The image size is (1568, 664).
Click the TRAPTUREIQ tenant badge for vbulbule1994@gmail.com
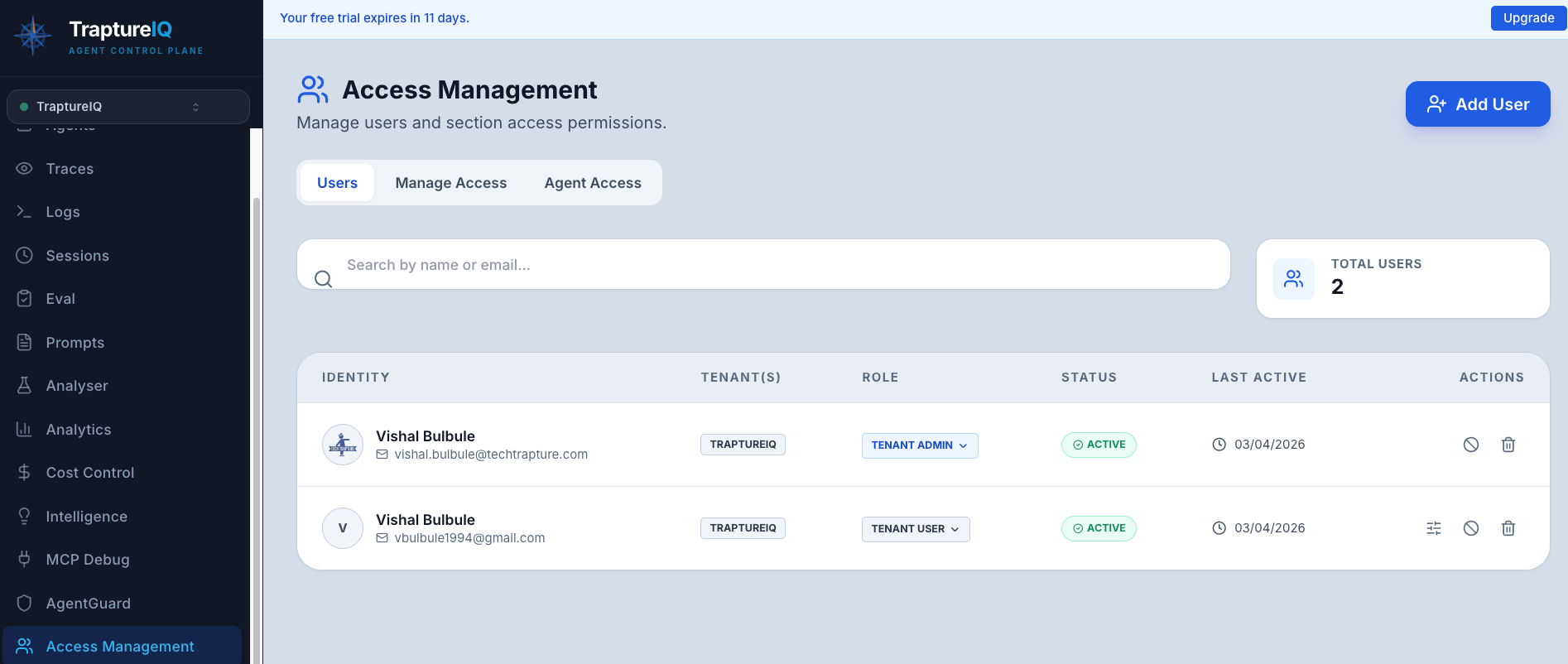click(743, 528)
